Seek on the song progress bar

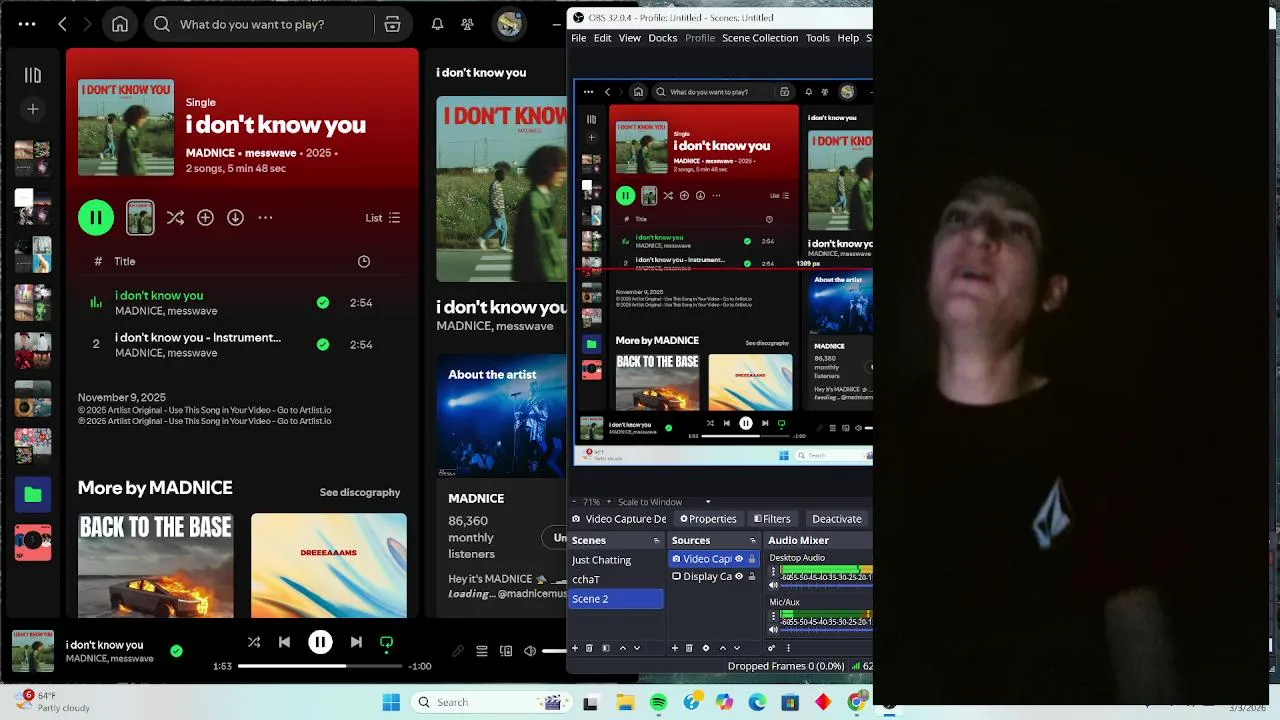(x=320, y=666)
